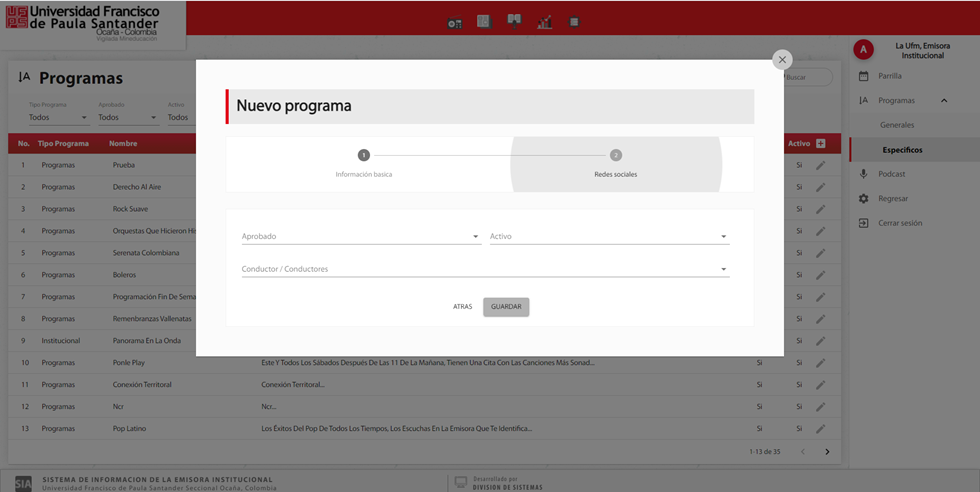Click the book with microphone header icon
The width and height of the screenshot is (980, 492).
pyautogui.click(x=514, y=21)
